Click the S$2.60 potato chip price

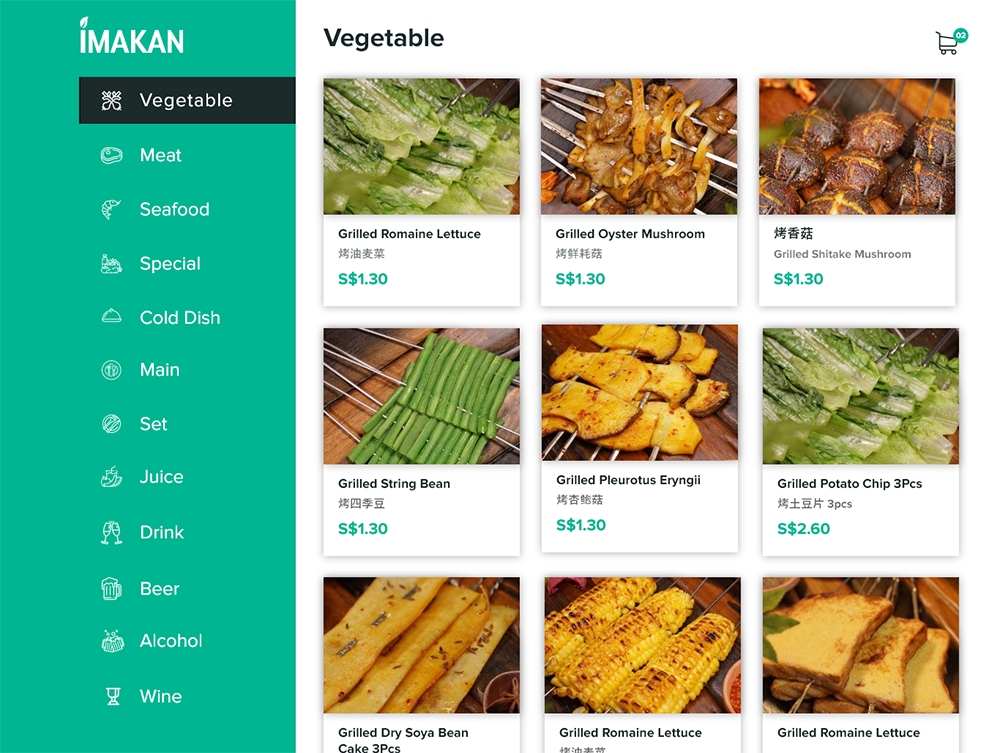pos(804,529)
